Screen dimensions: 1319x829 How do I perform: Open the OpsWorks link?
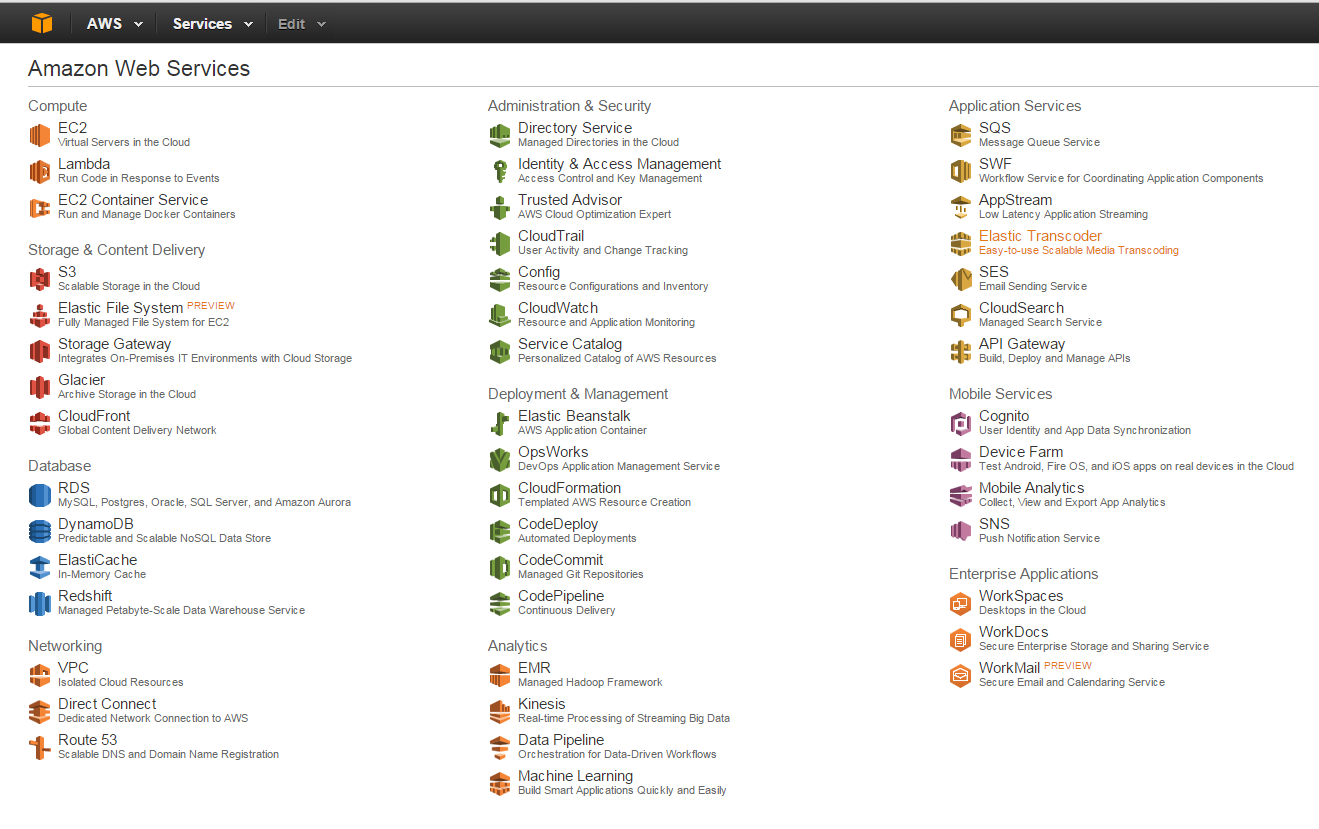[553, 452]
